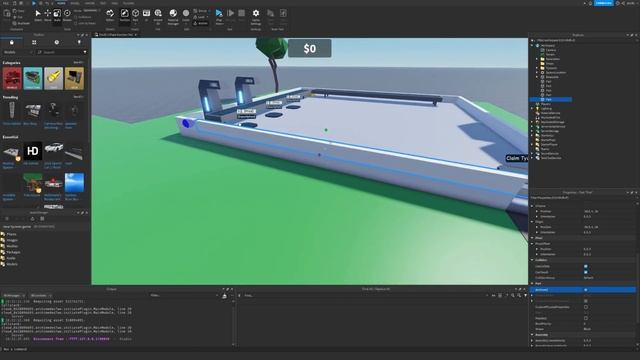Open the Toolbox Inventory tab icon
This screenshot has height=360, width=640.
[34, 42]
